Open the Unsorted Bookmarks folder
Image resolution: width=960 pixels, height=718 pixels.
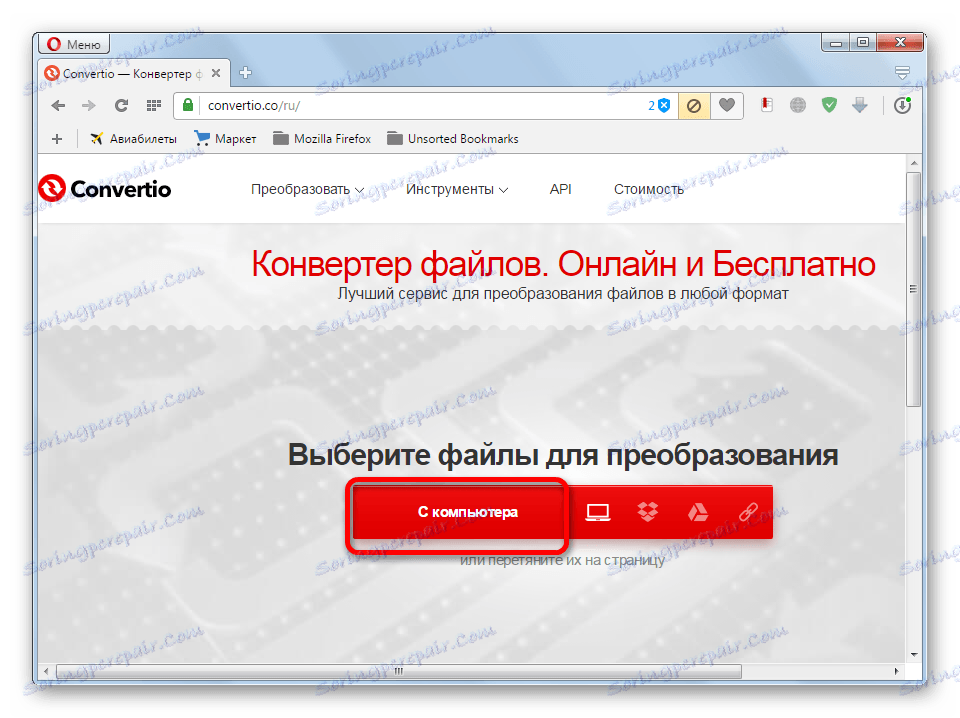[x=452, y=139]
